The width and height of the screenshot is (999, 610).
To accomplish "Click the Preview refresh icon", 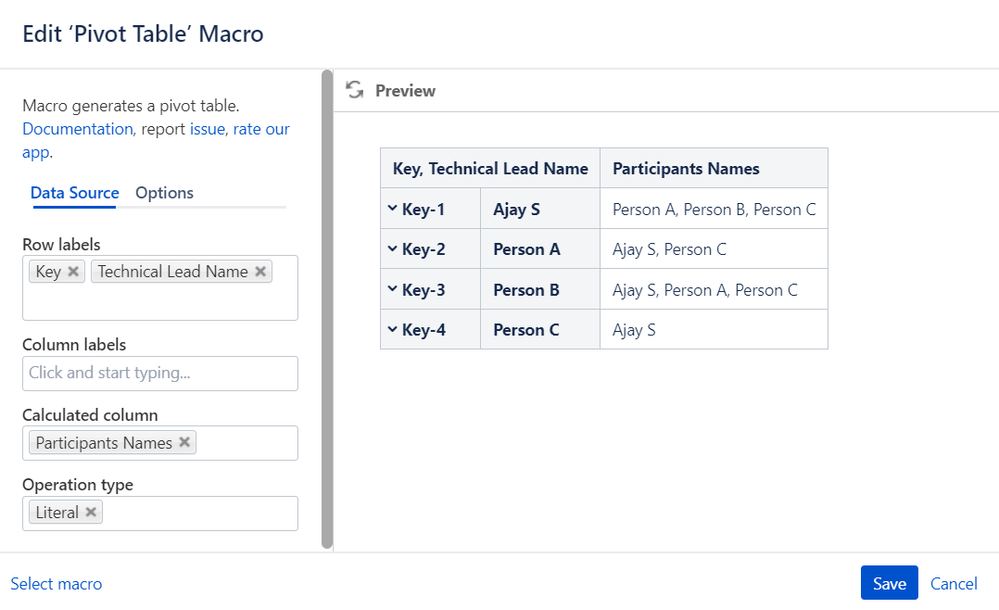I will [354, 90].
